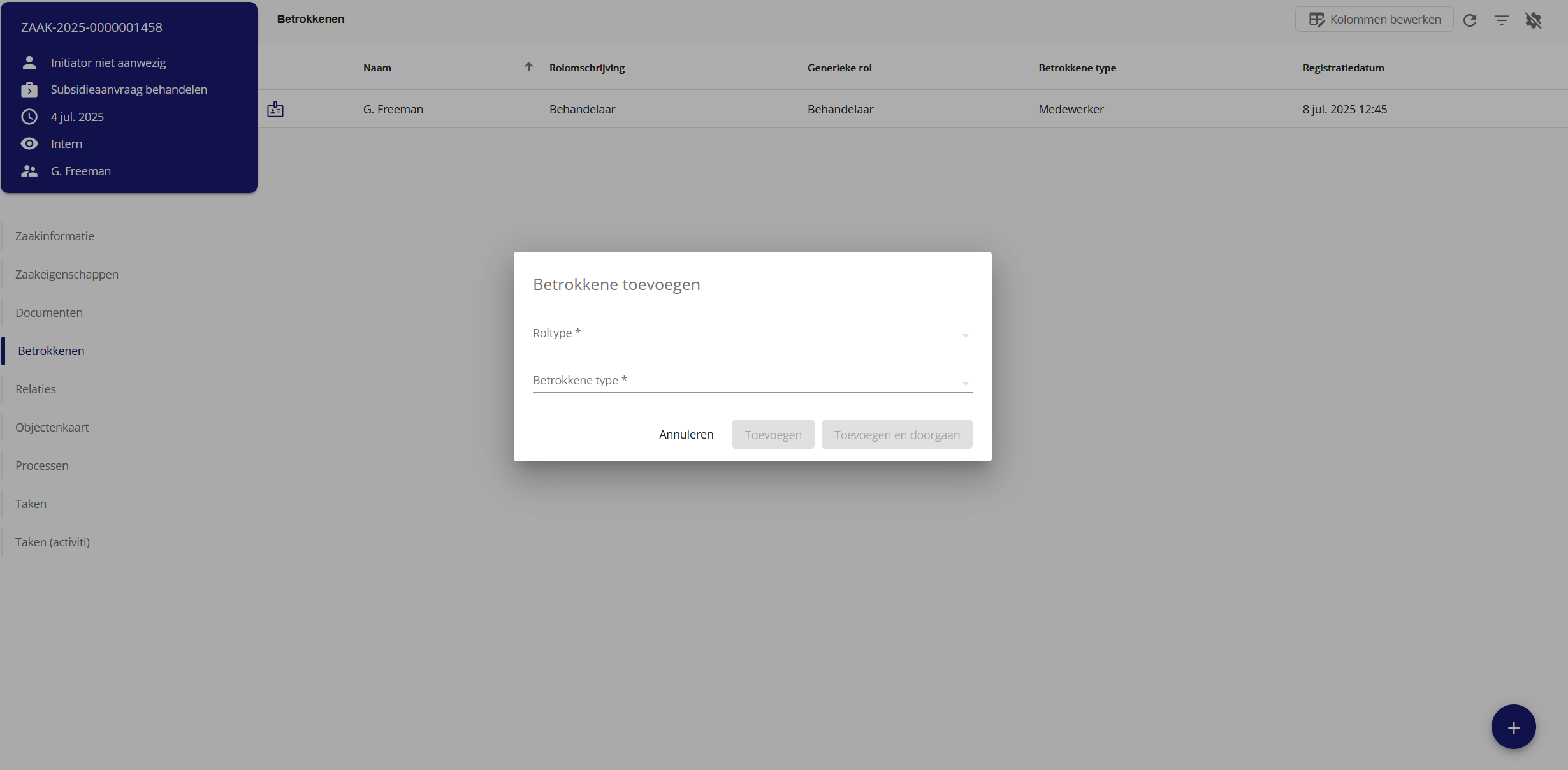Screen dimensions: 1568x770
Task: Click Annuleren in the dialog
Action: [x=686, y=434]
